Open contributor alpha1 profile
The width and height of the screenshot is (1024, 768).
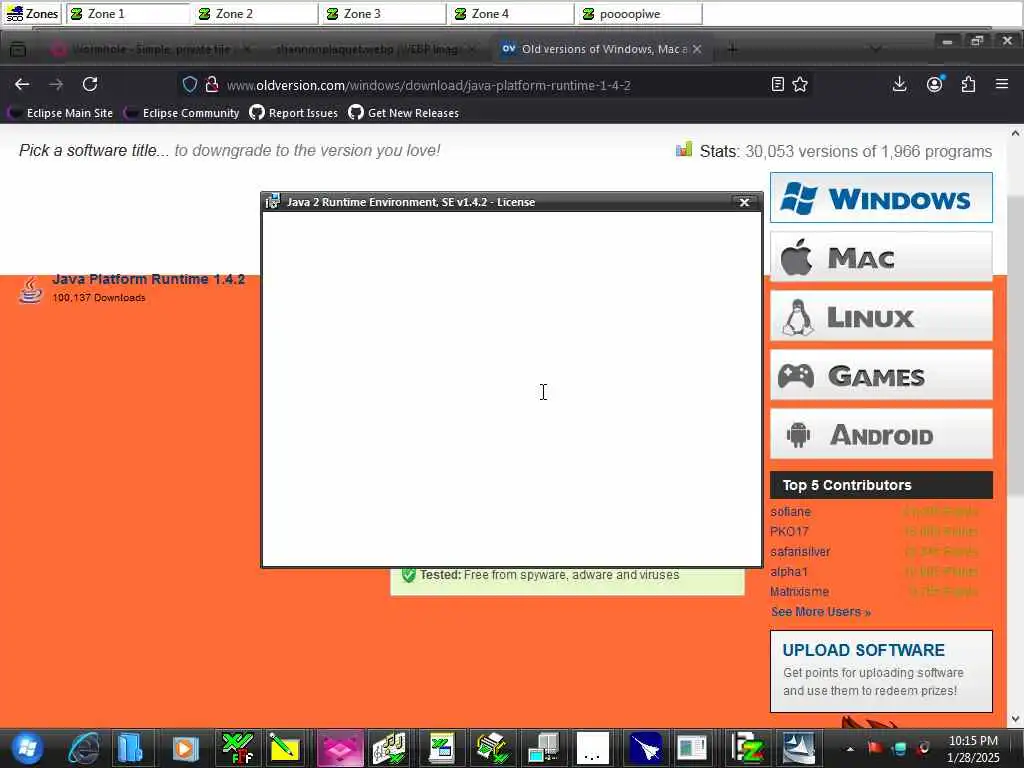click(789, 572)
